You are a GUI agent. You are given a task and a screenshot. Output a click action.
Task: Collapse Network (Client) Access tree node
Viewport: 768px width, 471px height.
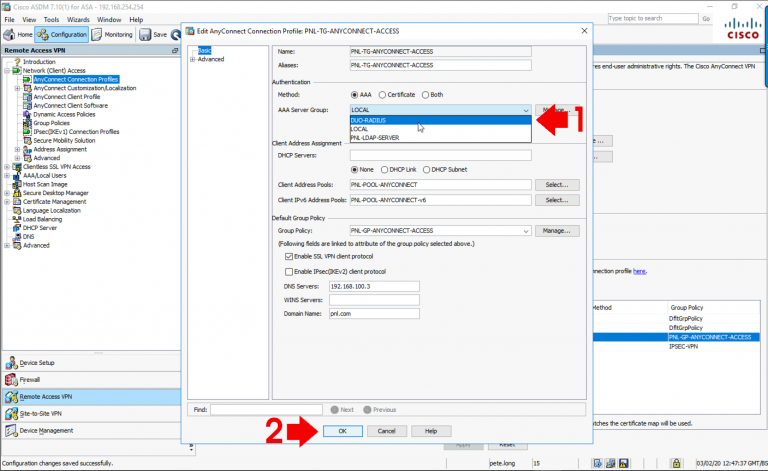7,71
